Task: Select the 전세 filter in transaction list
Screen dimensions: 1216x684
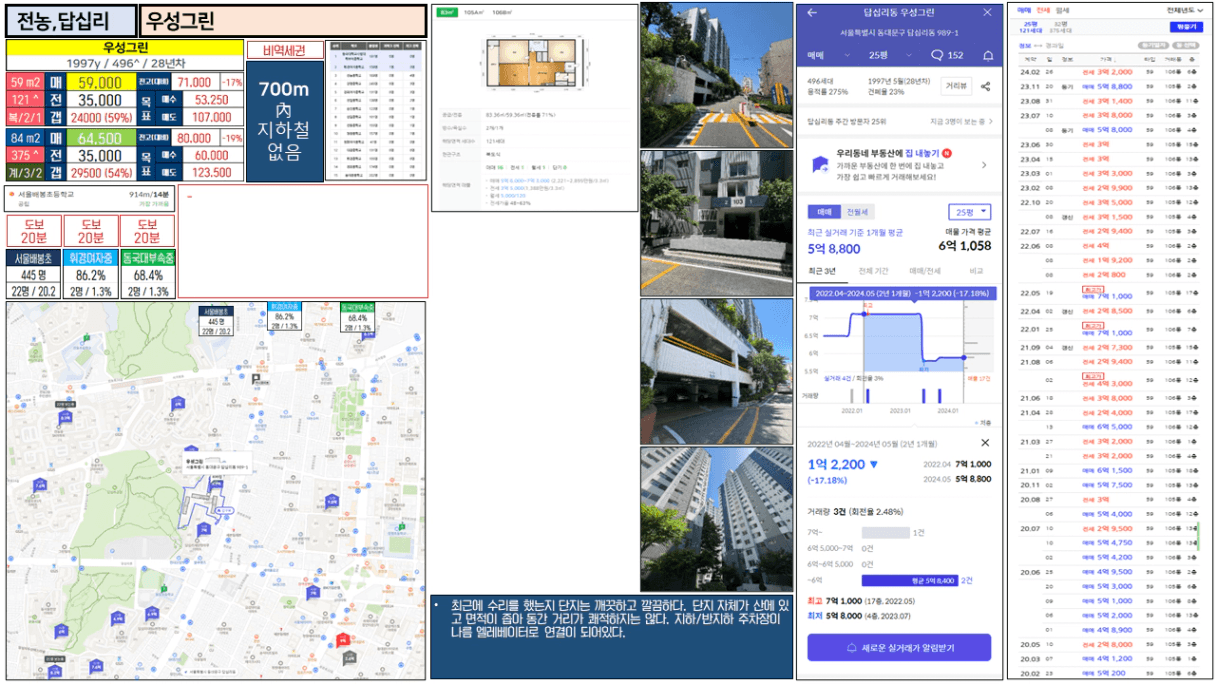Action: click(1042, 10)
